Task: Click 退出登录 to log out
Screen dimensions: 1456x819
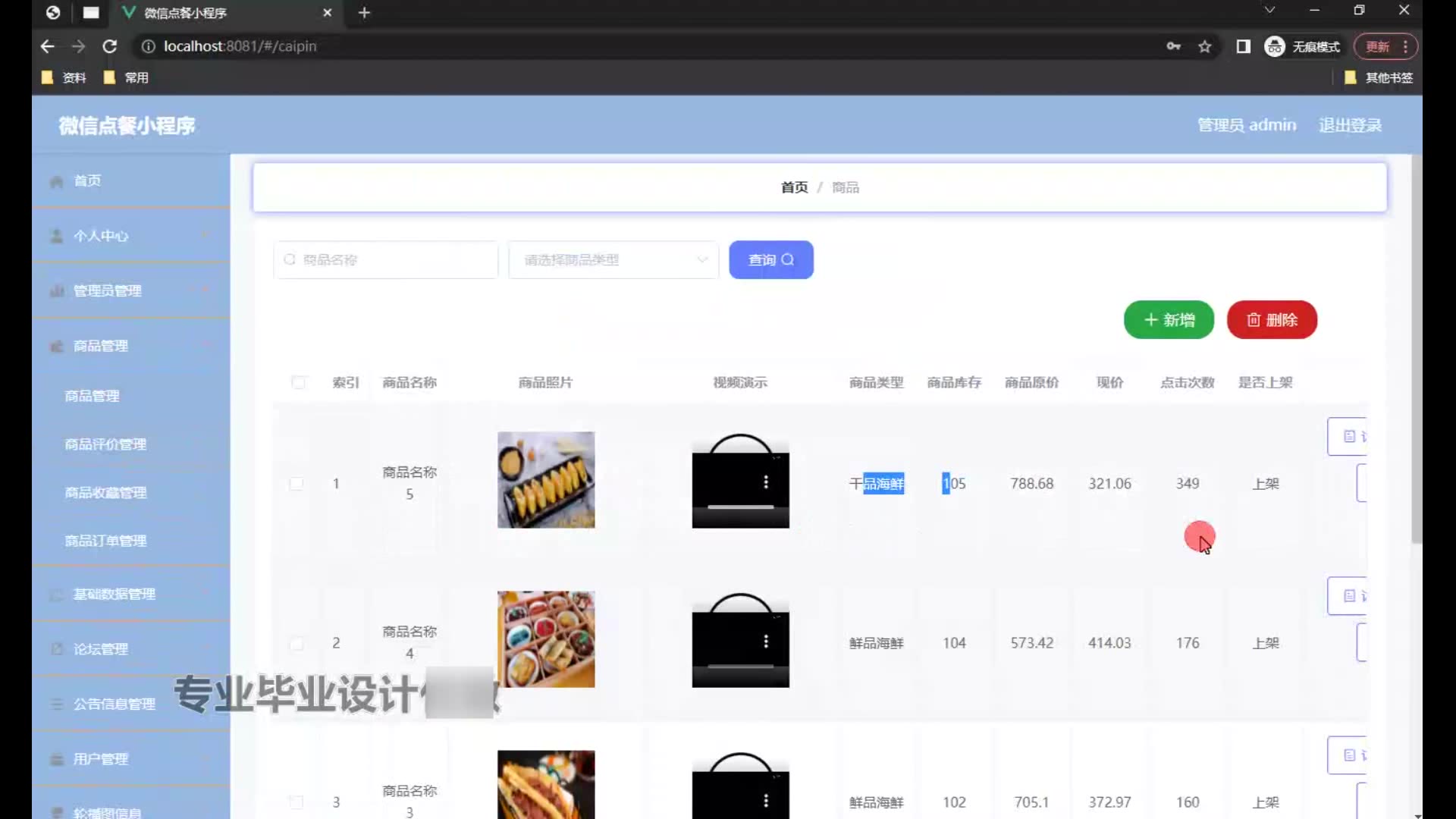Action: coord(1350,126)
